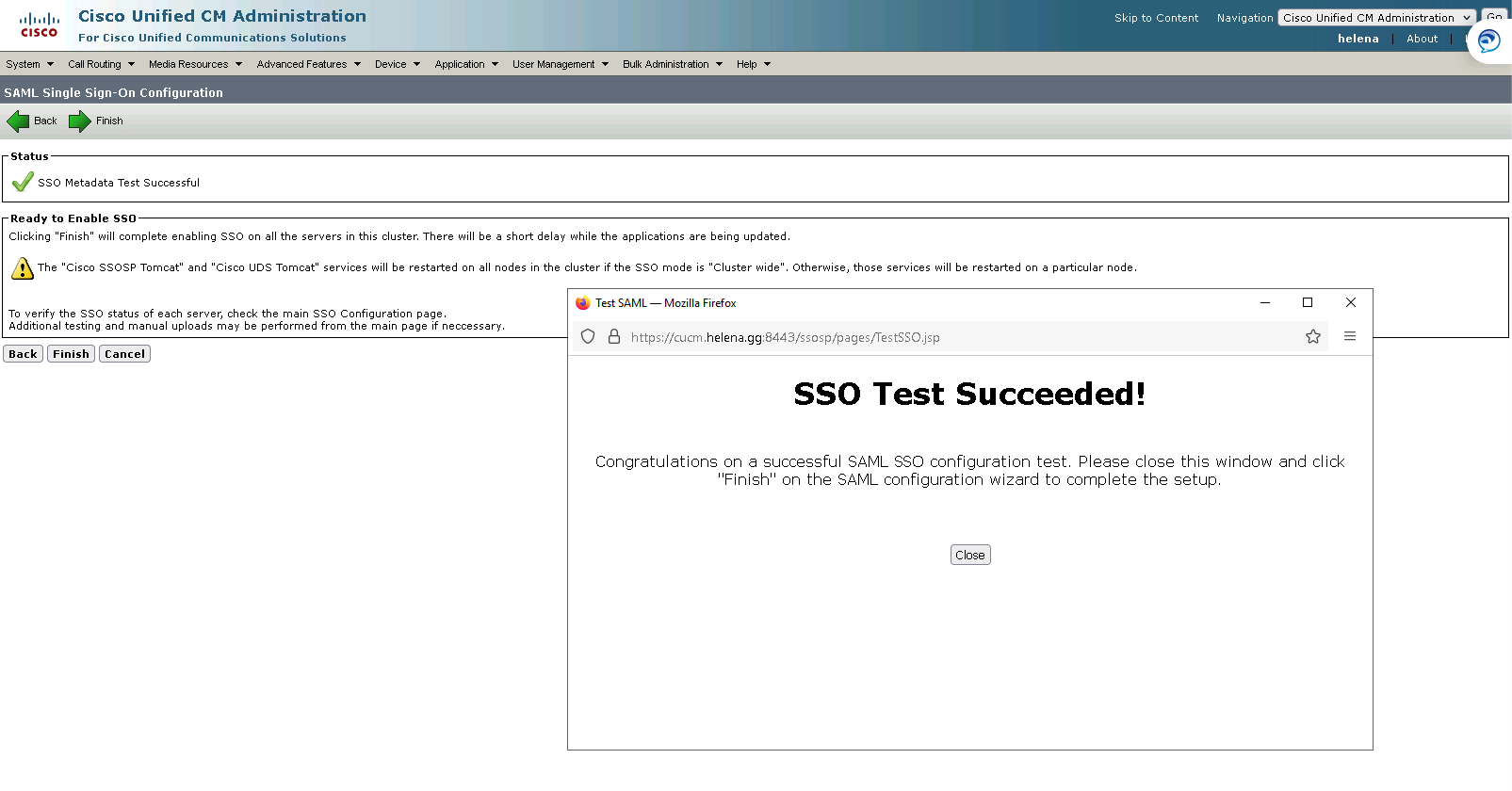Image resolution: width=1512 pixels, height=791 pixels.
Task: Click the green Finish arrow icon
Action: click(x=80, y=121)
